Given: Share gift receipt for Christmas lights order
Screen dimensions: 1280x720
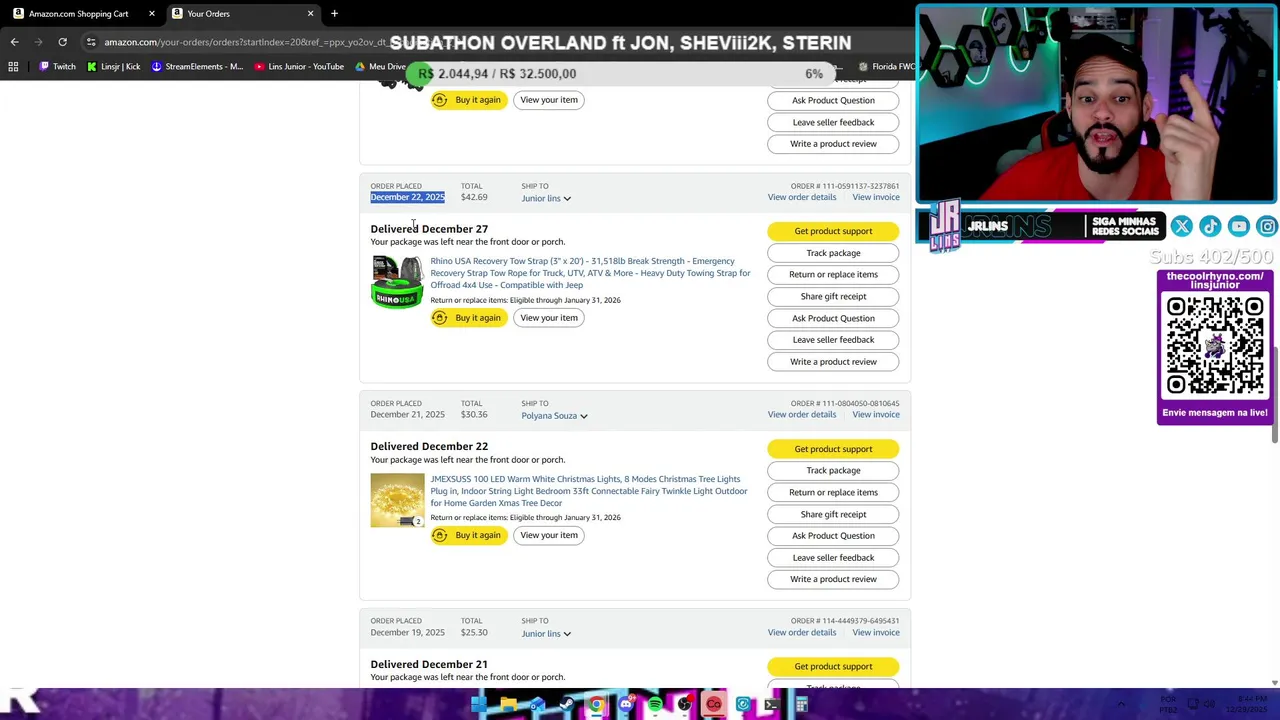Looking at the screenshot, I should (833, 515).
